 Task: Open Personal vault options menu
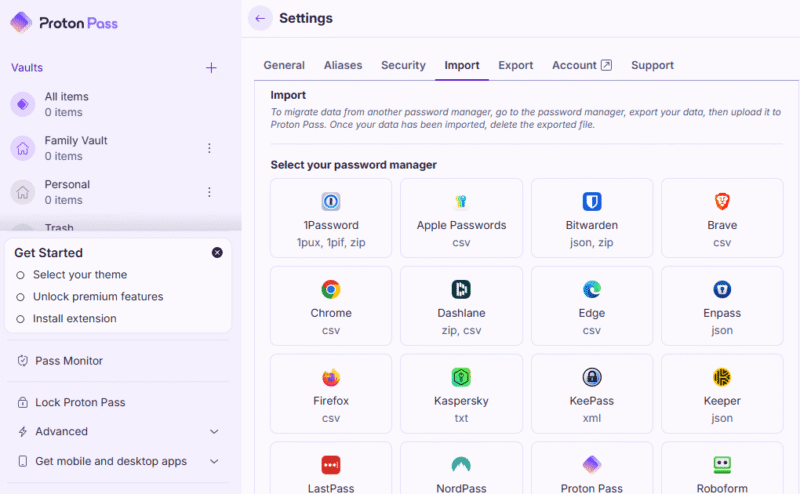coord(209,192)
